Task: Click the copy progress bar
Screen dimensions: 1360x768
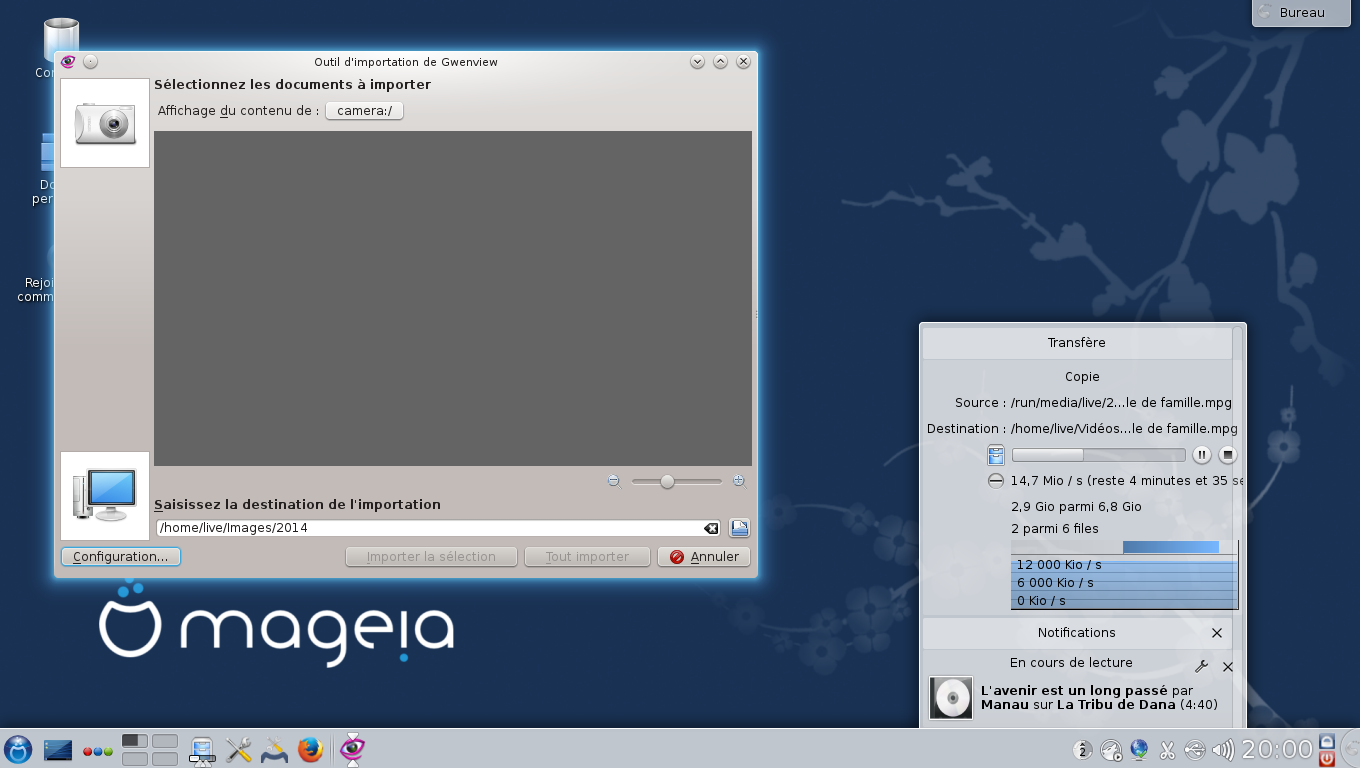Action: pyautogui.click(x=1099, y=455)
